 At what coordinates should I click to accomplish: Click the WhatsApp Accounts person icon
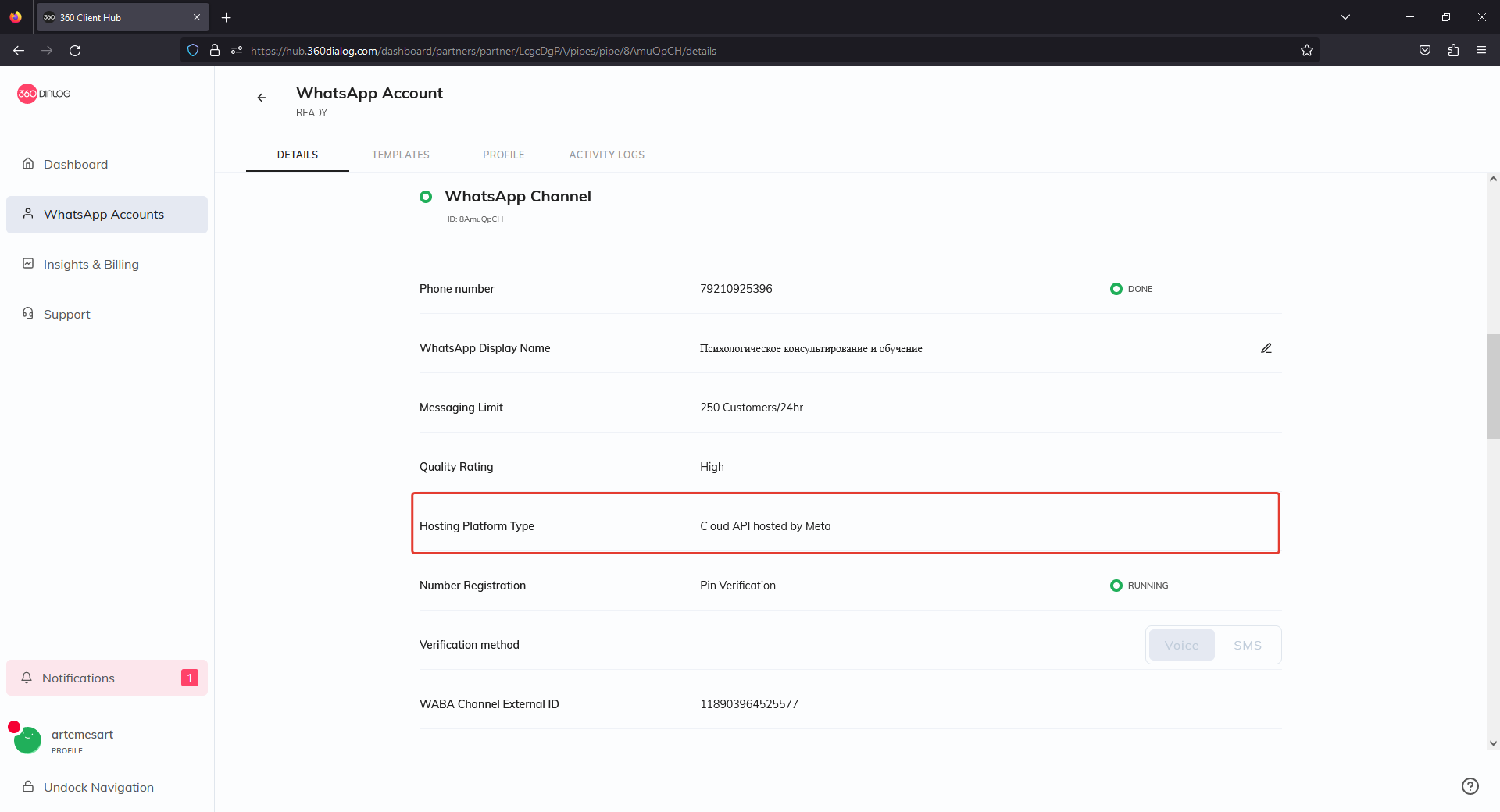click(x=28, y=213)
